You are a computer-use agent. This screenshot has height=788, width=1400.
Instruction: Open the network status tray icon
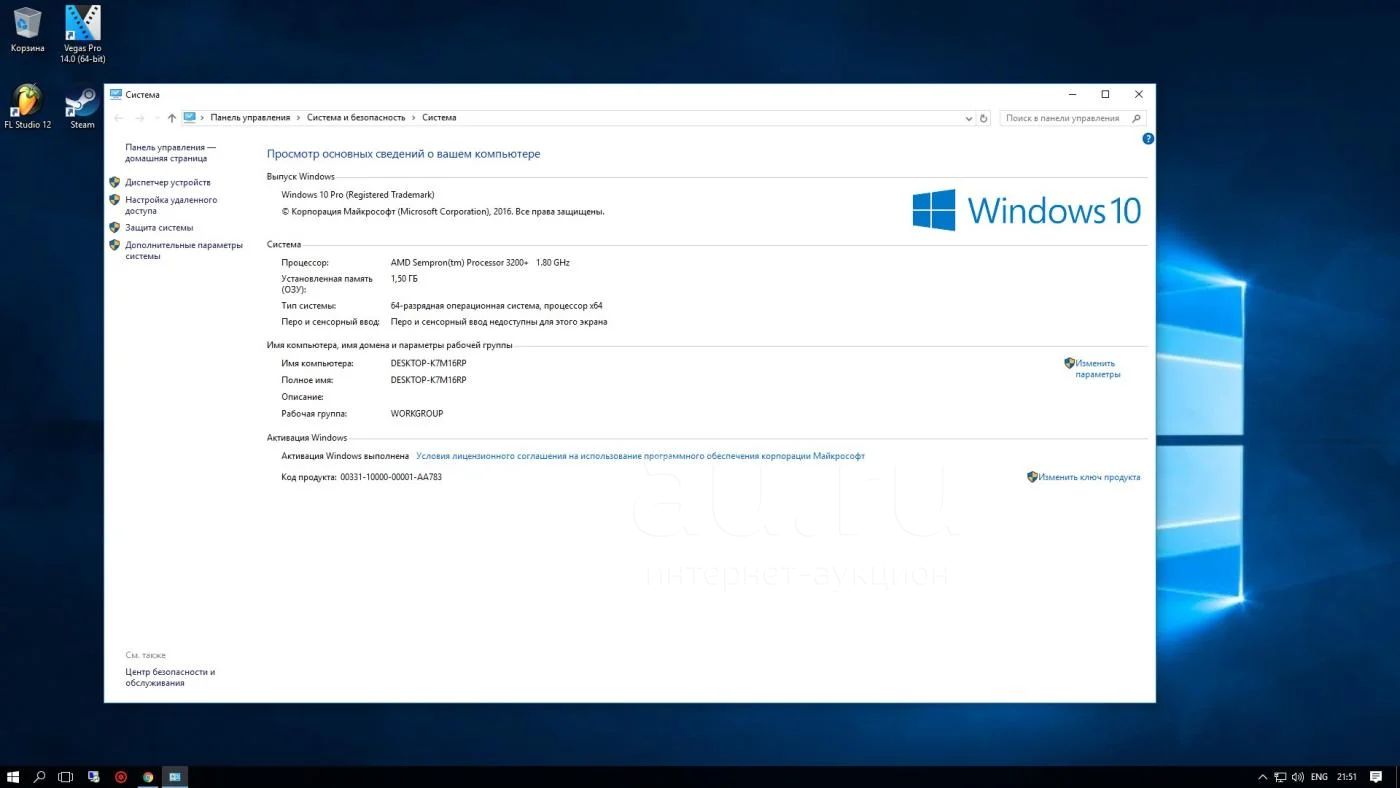coord(1280,777)
